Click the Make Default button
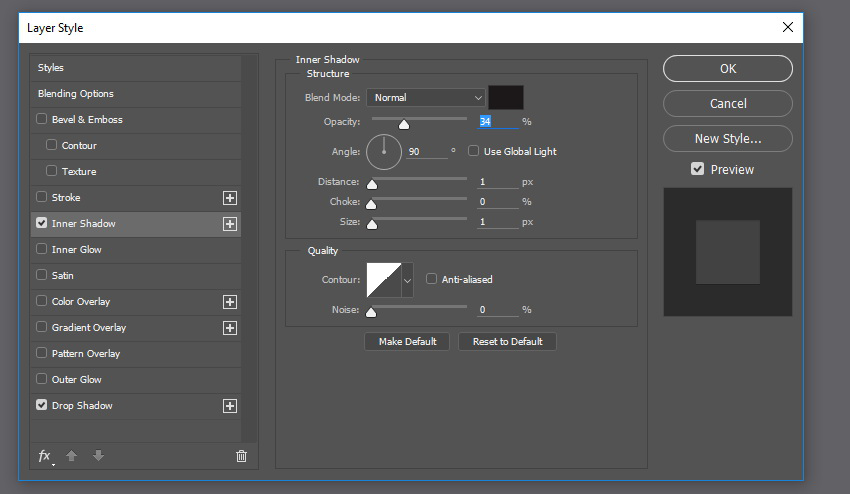Viewport: 850px width, 494px height. tap(407, 342)
